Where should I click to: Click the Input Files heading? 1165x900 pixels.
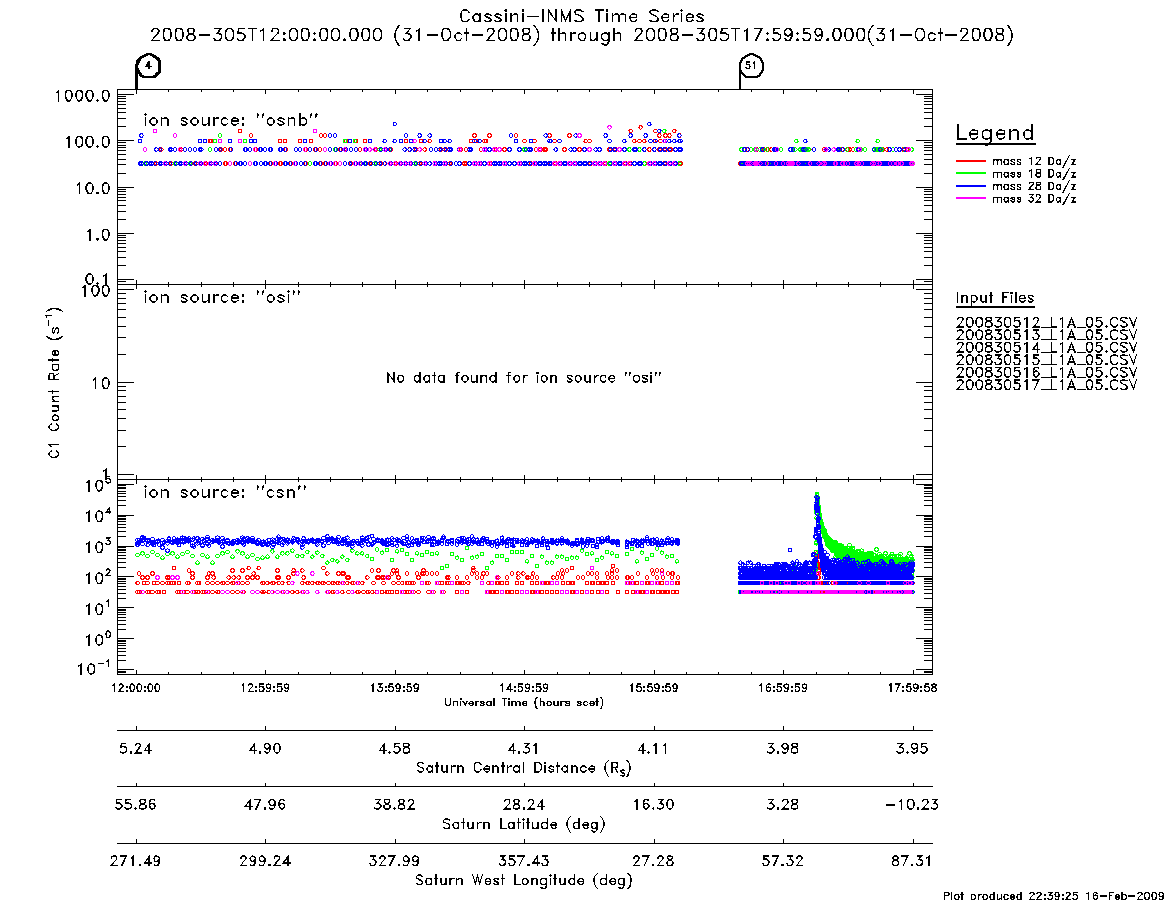tap(995, 298)
